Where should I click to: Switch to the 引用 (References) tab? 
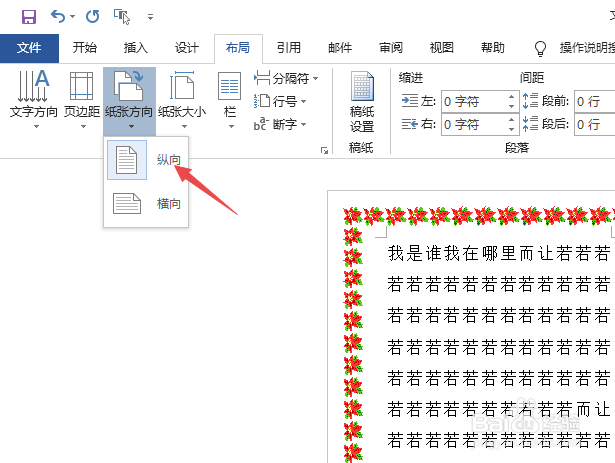(289, 48)
